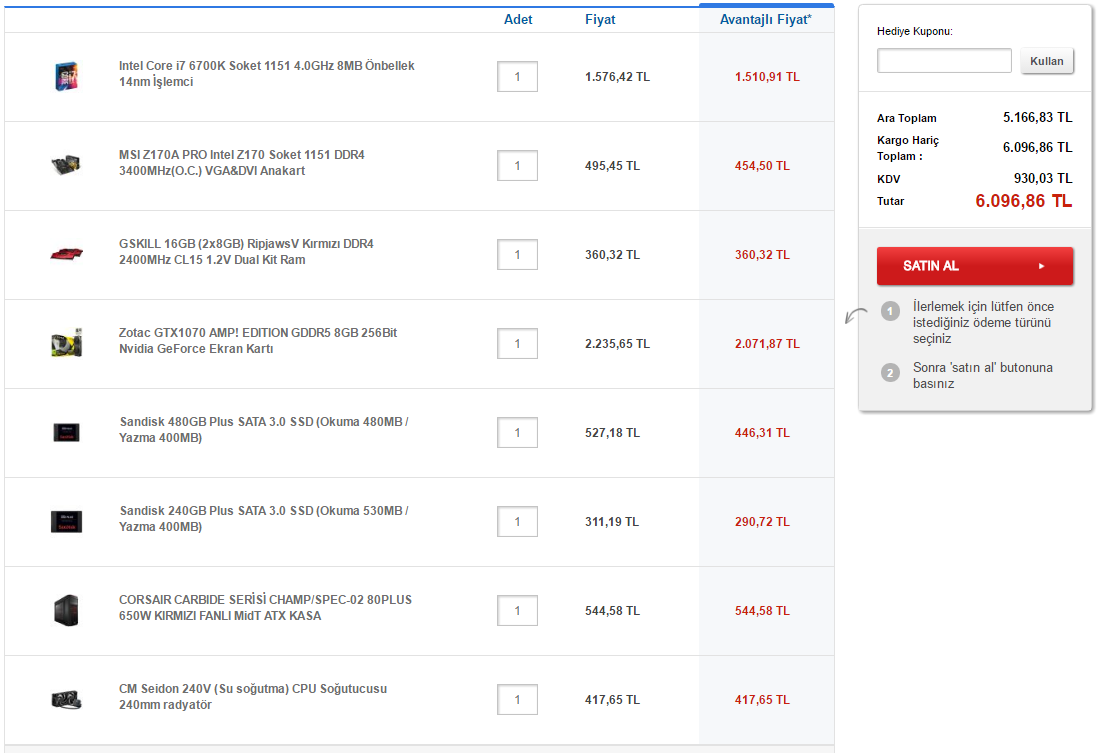Viewport: 1099px width, 753px height.
Task: Click the CM Seidon 240V cooler image
Action: [66, 699]
